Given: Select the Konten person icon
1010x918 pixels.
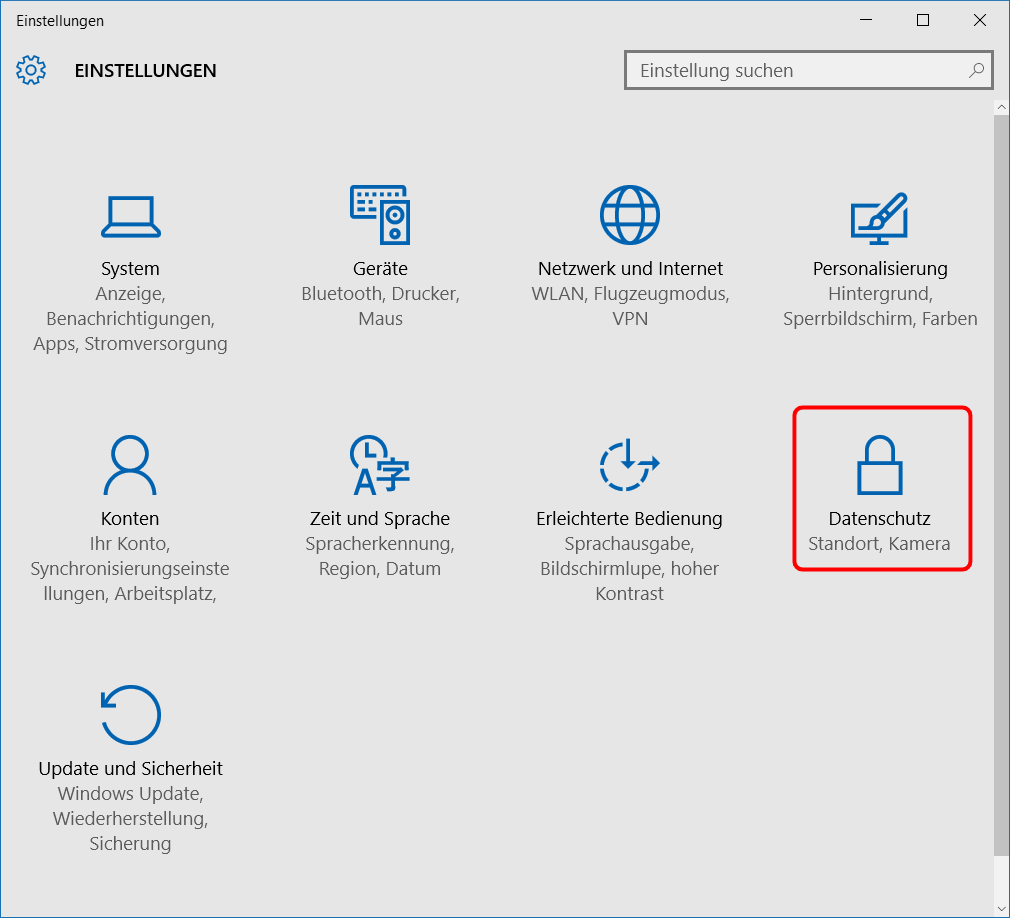Looking at the screenshot, I should pos(130,465).
